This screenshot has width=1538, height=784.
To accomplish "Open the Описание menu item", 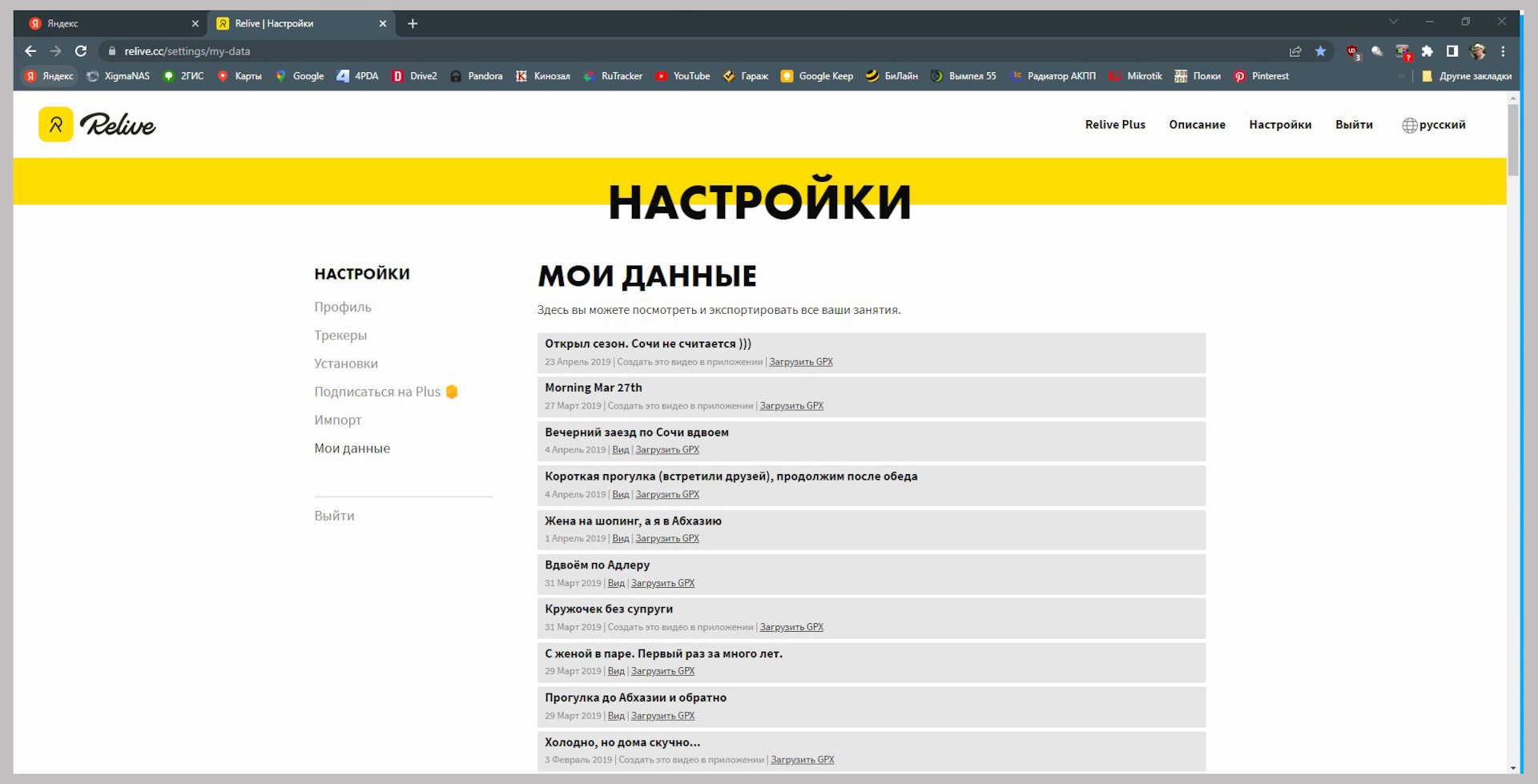I will tap(1197, 124).
